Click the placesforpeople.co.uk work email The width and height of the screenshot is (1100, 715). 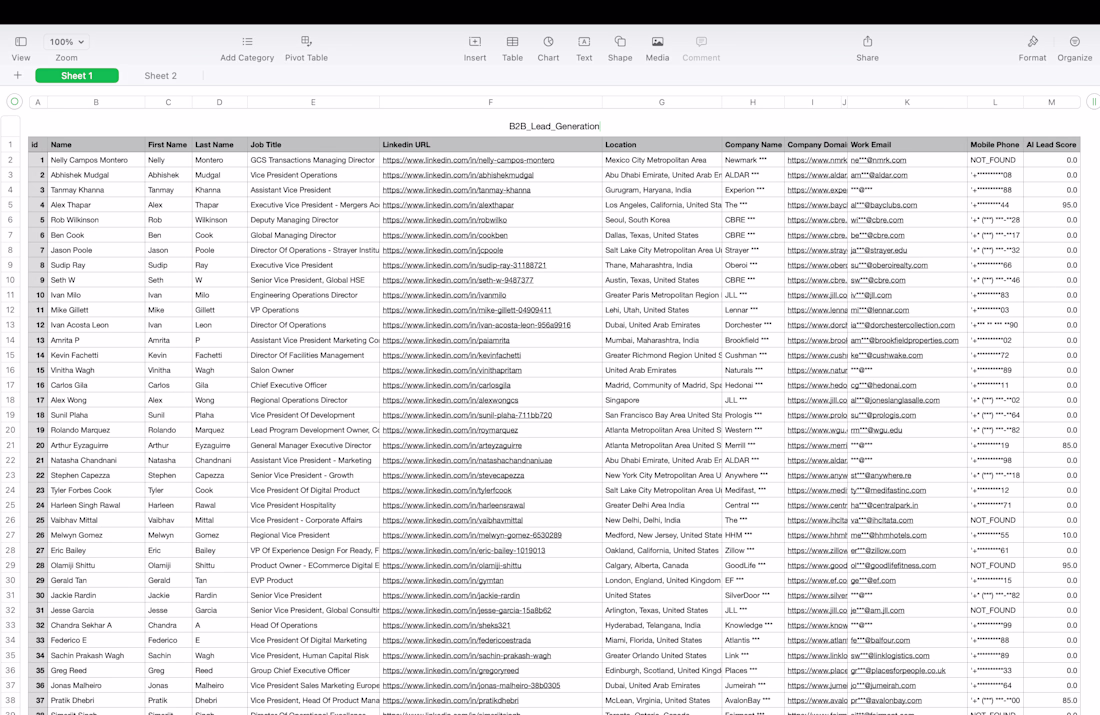point(898,670)
